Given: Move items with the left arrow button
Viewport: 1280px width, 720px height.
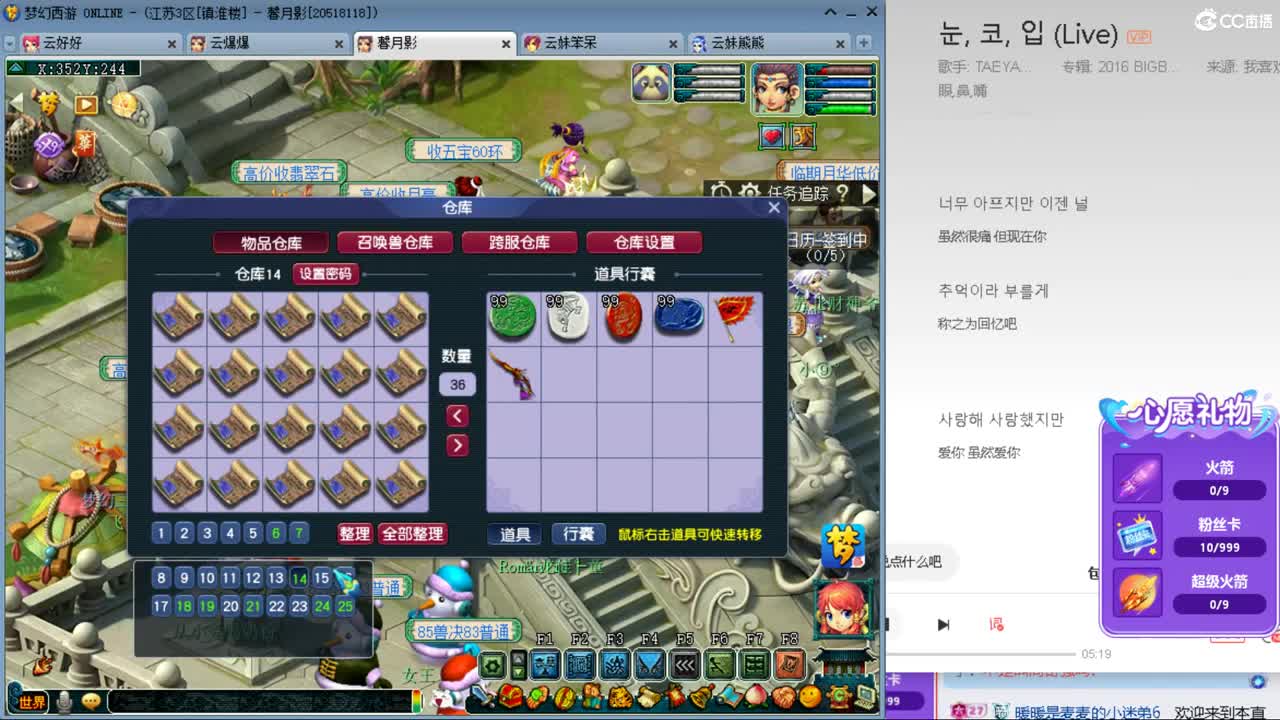Looking at the screenshot, I should (457, 415).
